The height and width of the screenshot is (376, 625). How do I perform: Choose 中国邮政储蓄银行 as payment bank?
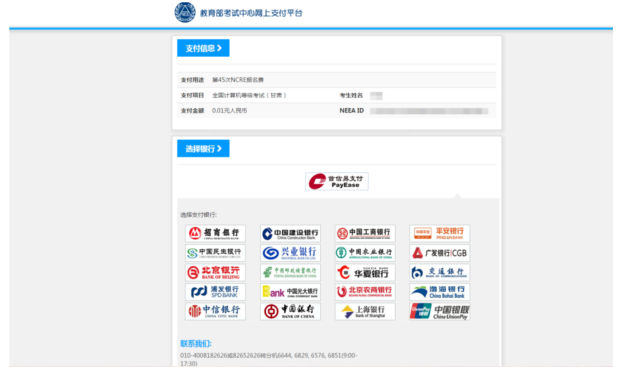290,272
